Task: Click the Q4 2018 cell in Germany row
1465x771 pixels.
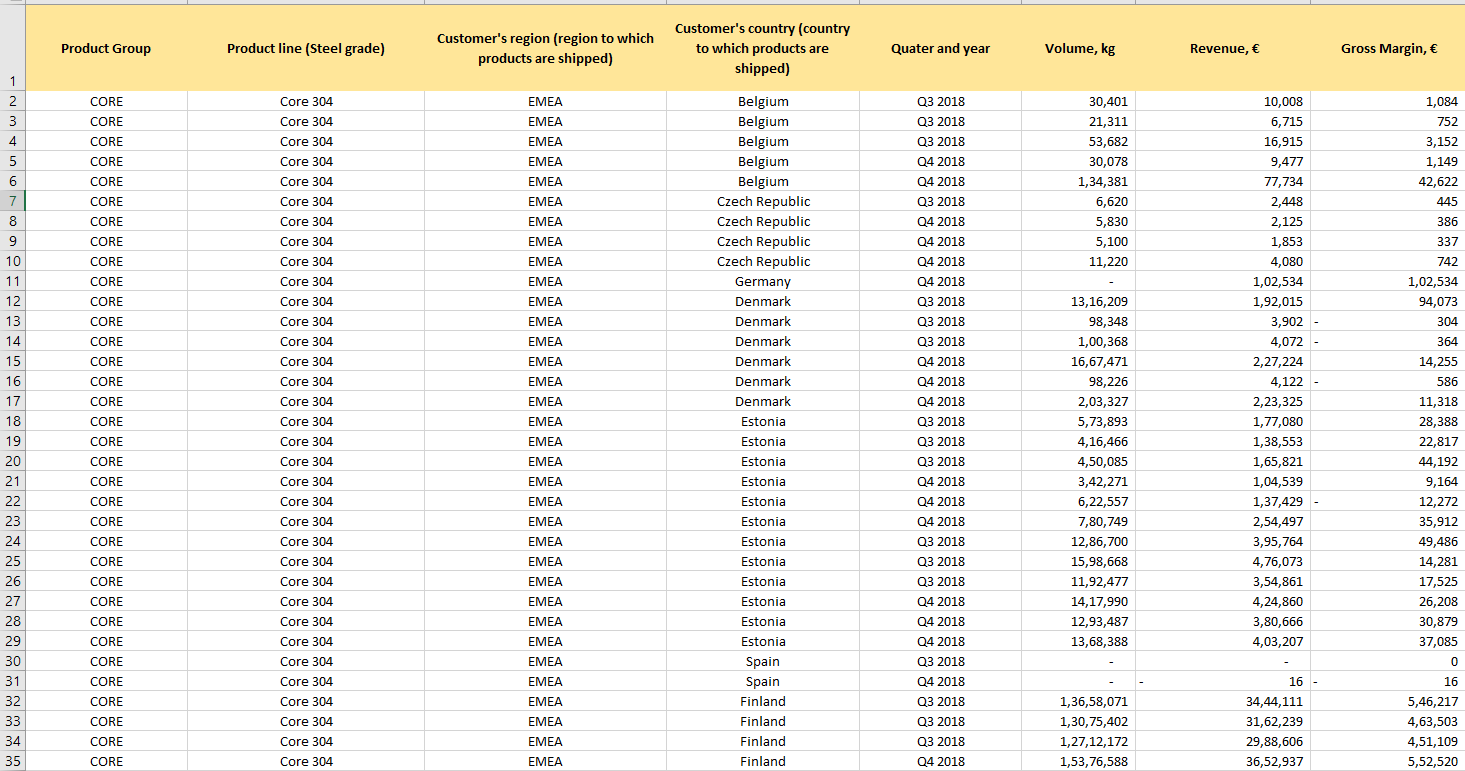Action: [941, 281]
